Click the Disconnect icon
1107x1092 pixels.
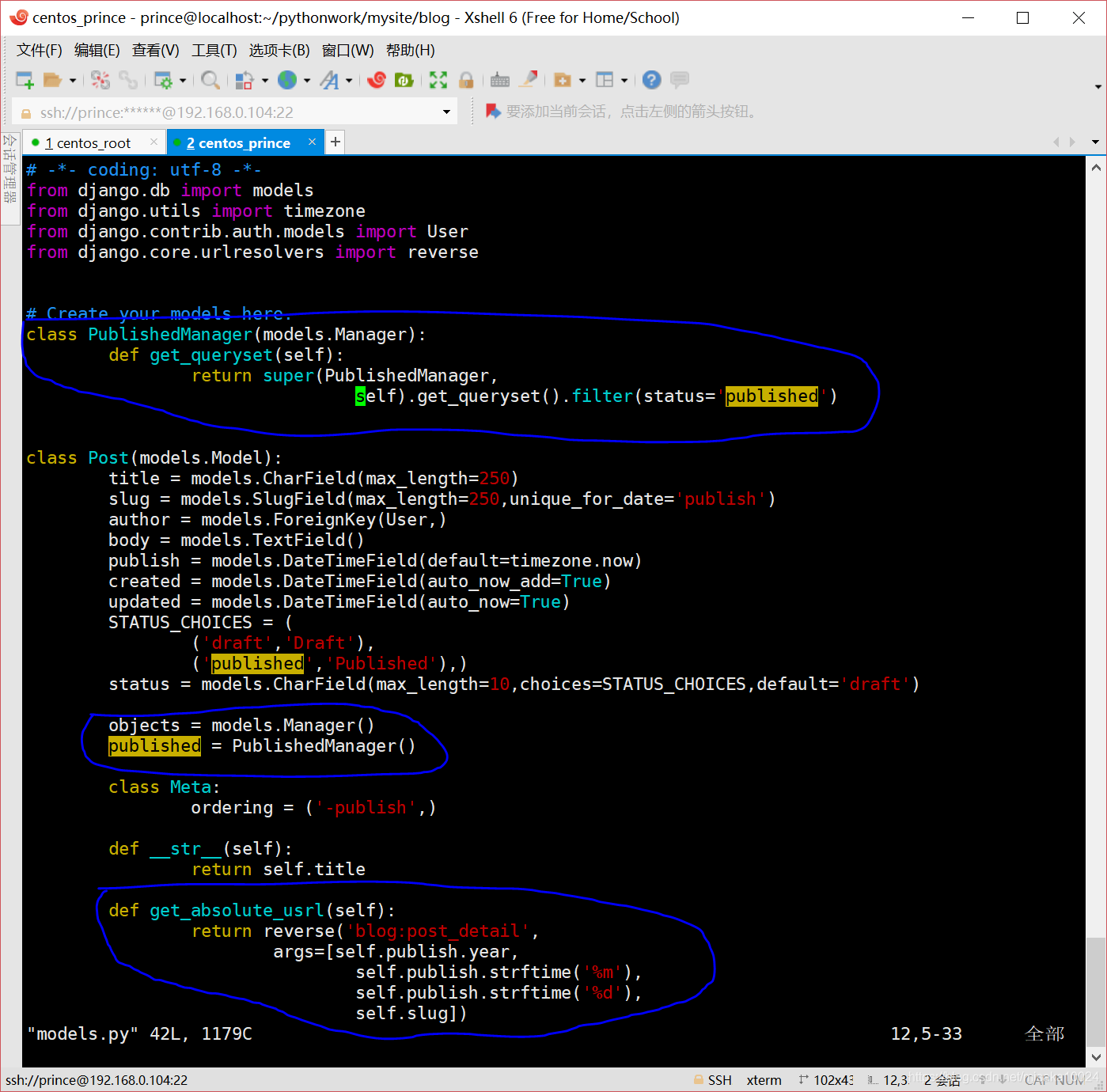click(x=100, y=80)
